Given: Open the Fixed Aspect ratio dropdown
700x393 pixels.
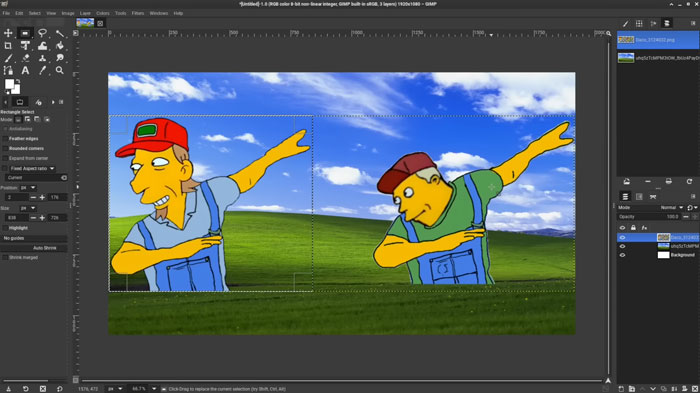Looking at the screenshot, I should 32,168.
